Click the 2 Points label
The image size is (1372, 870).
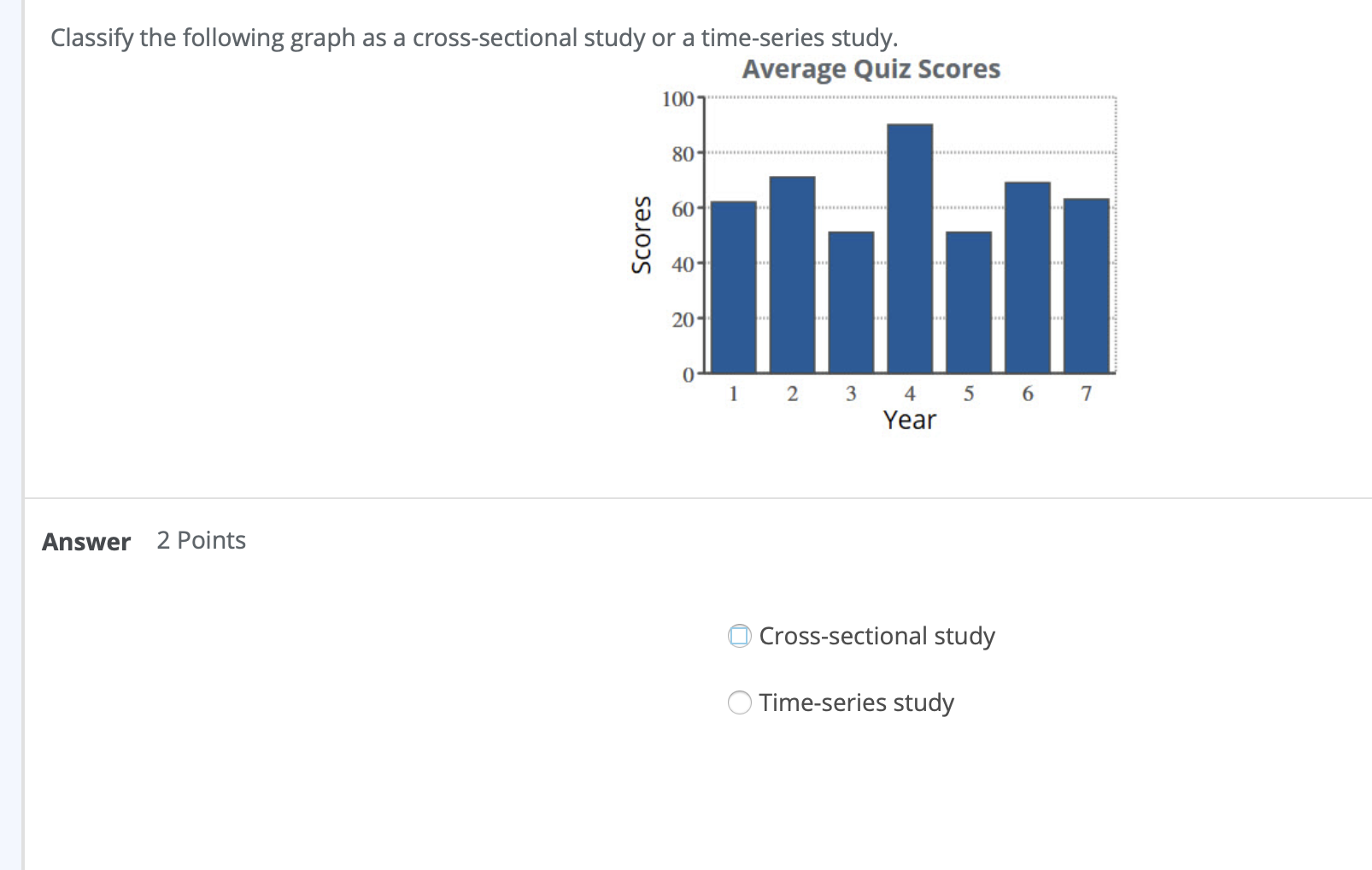pyautogui.click(x=201, y=540)
